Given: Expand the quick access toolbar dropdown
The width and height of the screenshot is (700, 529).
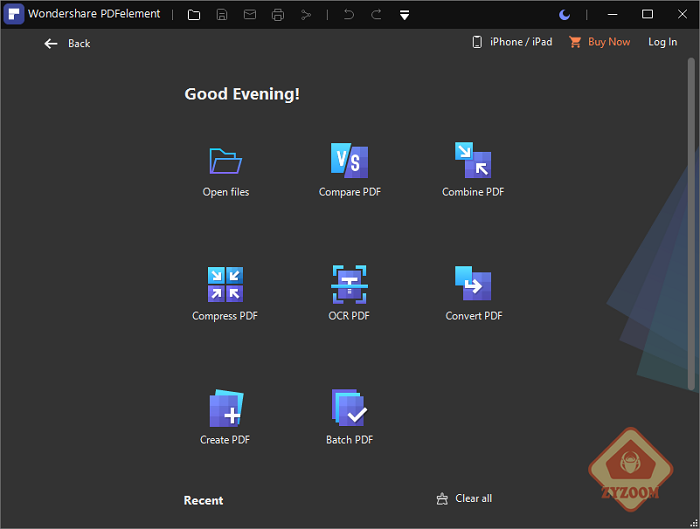Looking at the screenshot, I should point(404,15).
